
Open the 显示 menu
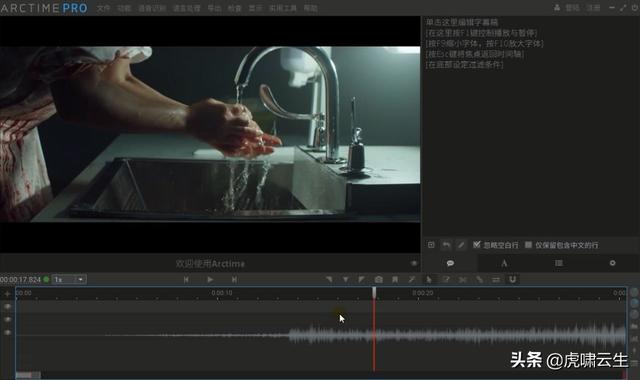pos(256,8)
